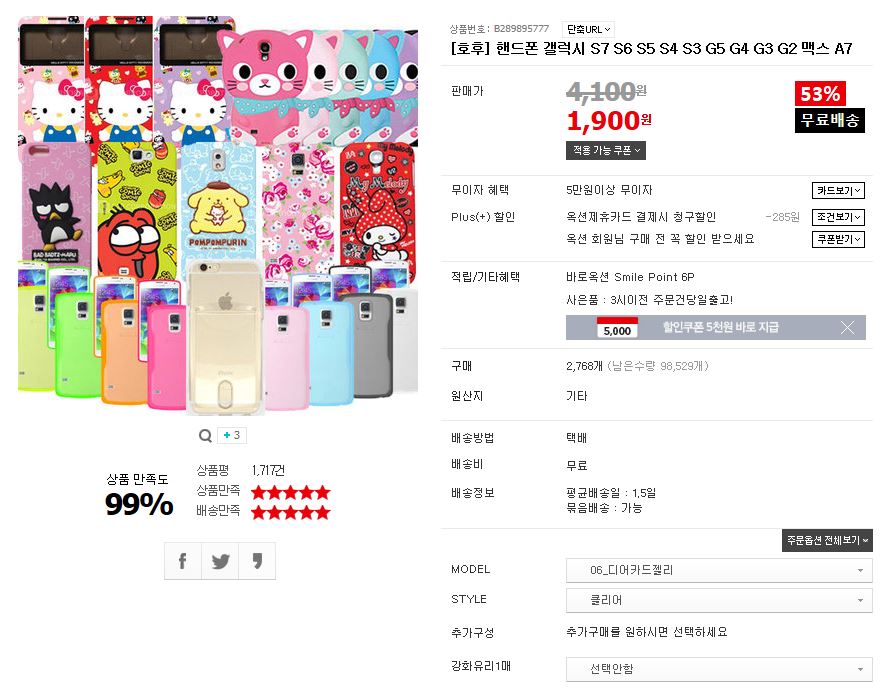Expand 카드보기 for interest-free benefits
The image size is (892, 690).
[x=838, y=191]
